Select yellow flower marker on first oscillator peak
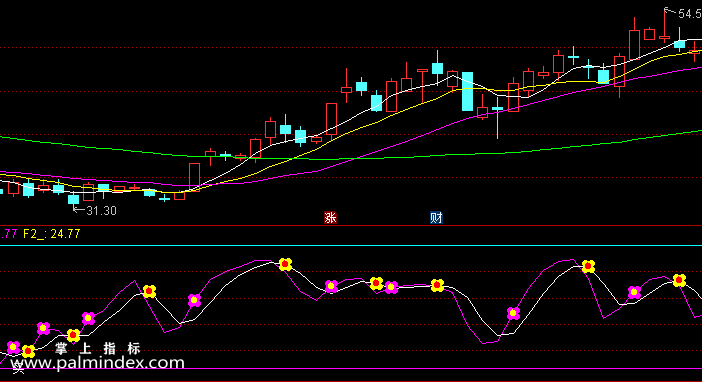Image resolution: width=702 pixels, height=382 pixels. [149, 291]
